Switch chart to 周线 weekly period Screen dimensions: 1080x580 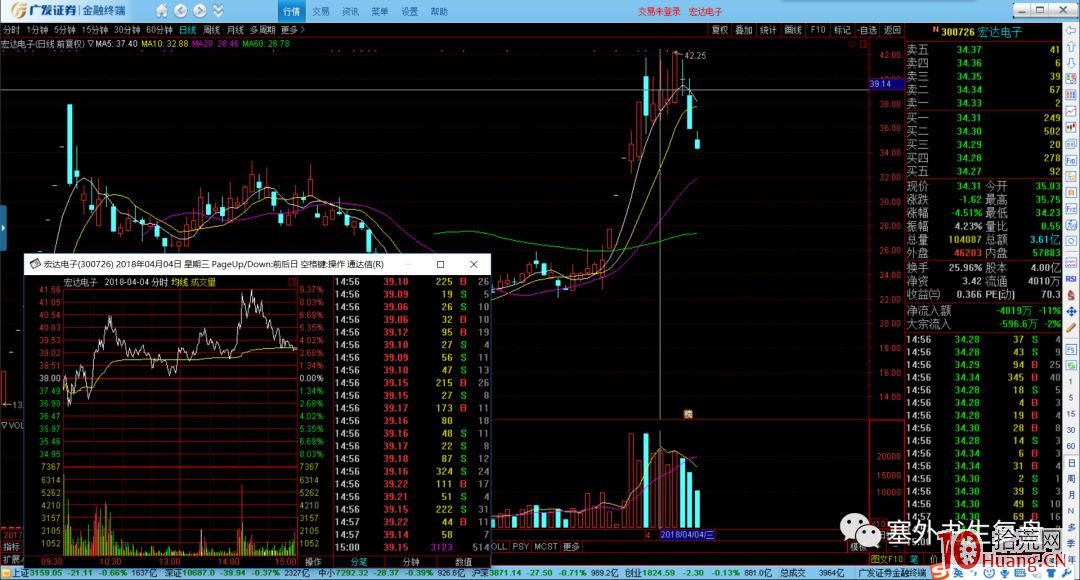point(211,30)
